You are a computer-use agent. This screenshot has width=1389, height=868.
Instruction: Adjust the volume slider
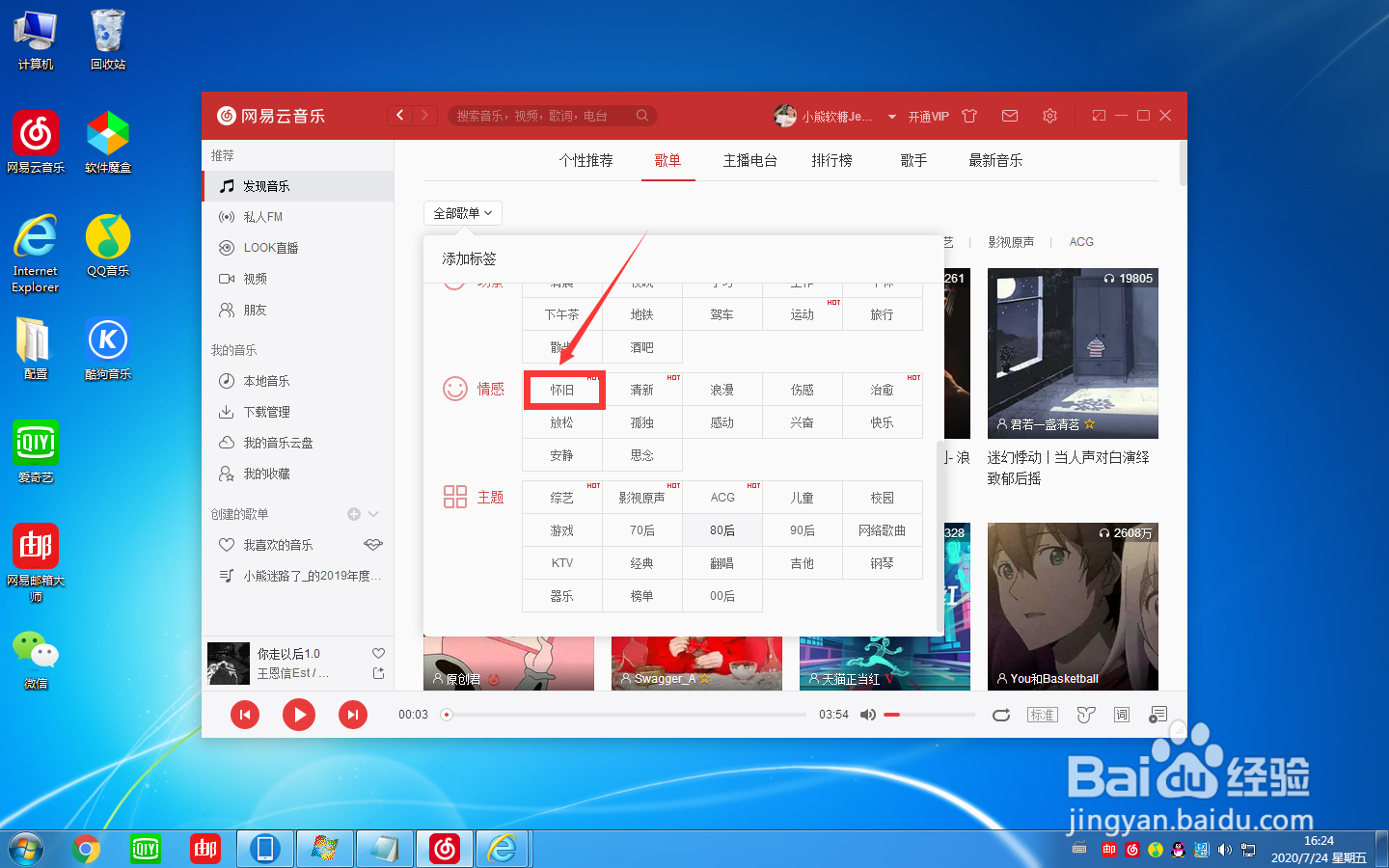click(929, 715)
